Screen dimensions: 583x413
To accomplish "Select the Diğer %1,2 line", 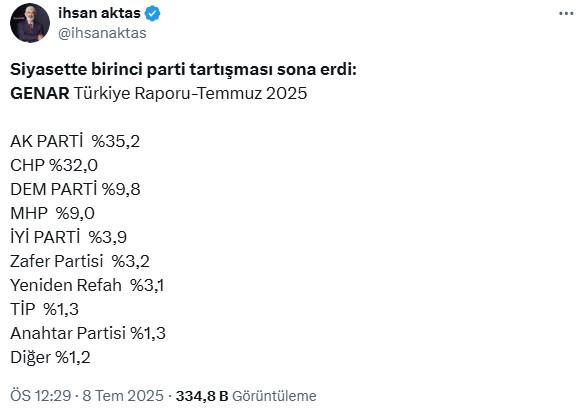I will (51, 358).
